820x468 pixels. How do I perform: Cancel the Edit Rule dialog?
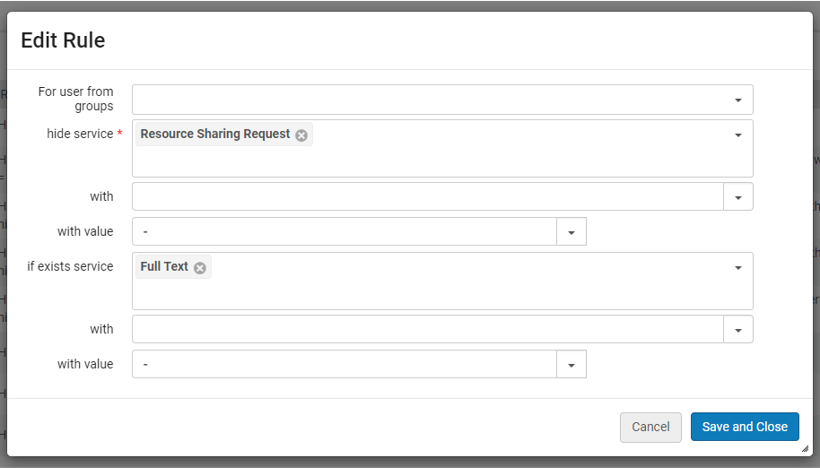(x=650, y=427)
